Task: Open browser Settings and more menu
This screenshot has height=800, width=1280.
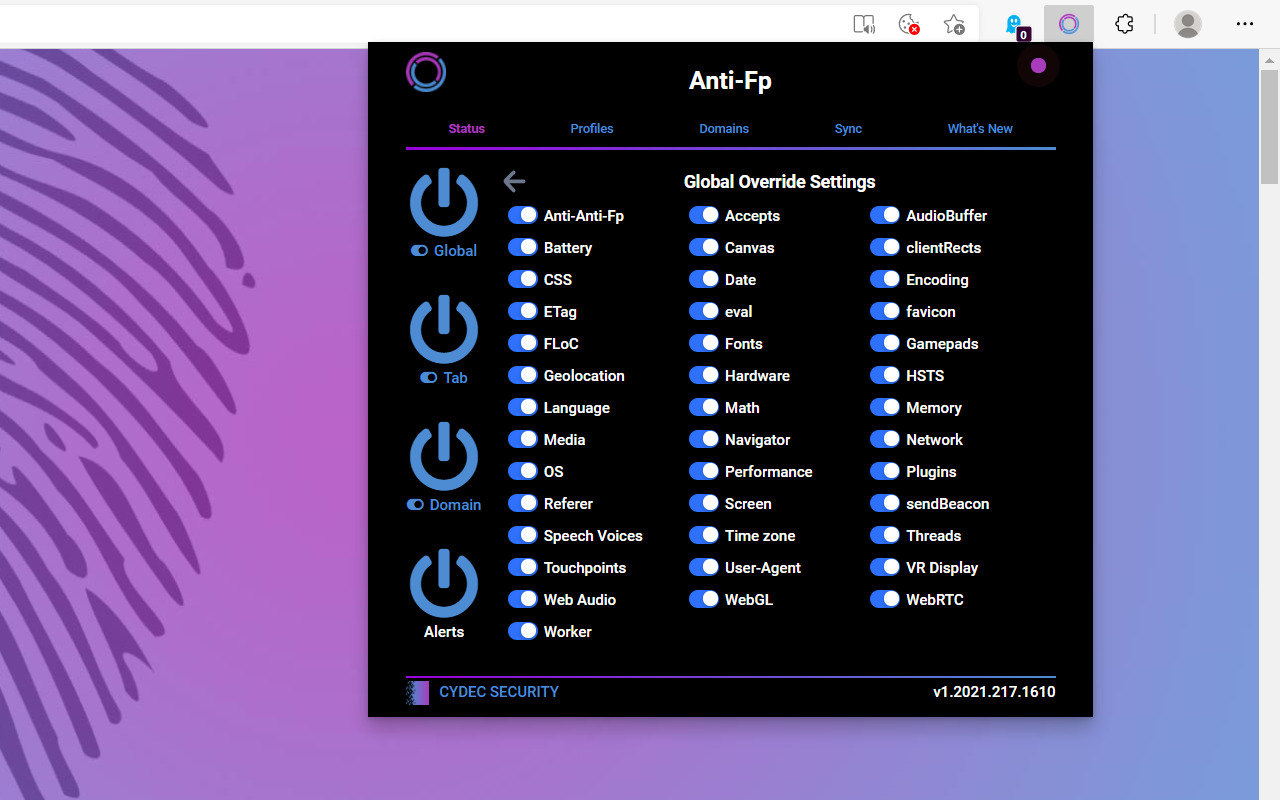Action: coord(1244,24)
